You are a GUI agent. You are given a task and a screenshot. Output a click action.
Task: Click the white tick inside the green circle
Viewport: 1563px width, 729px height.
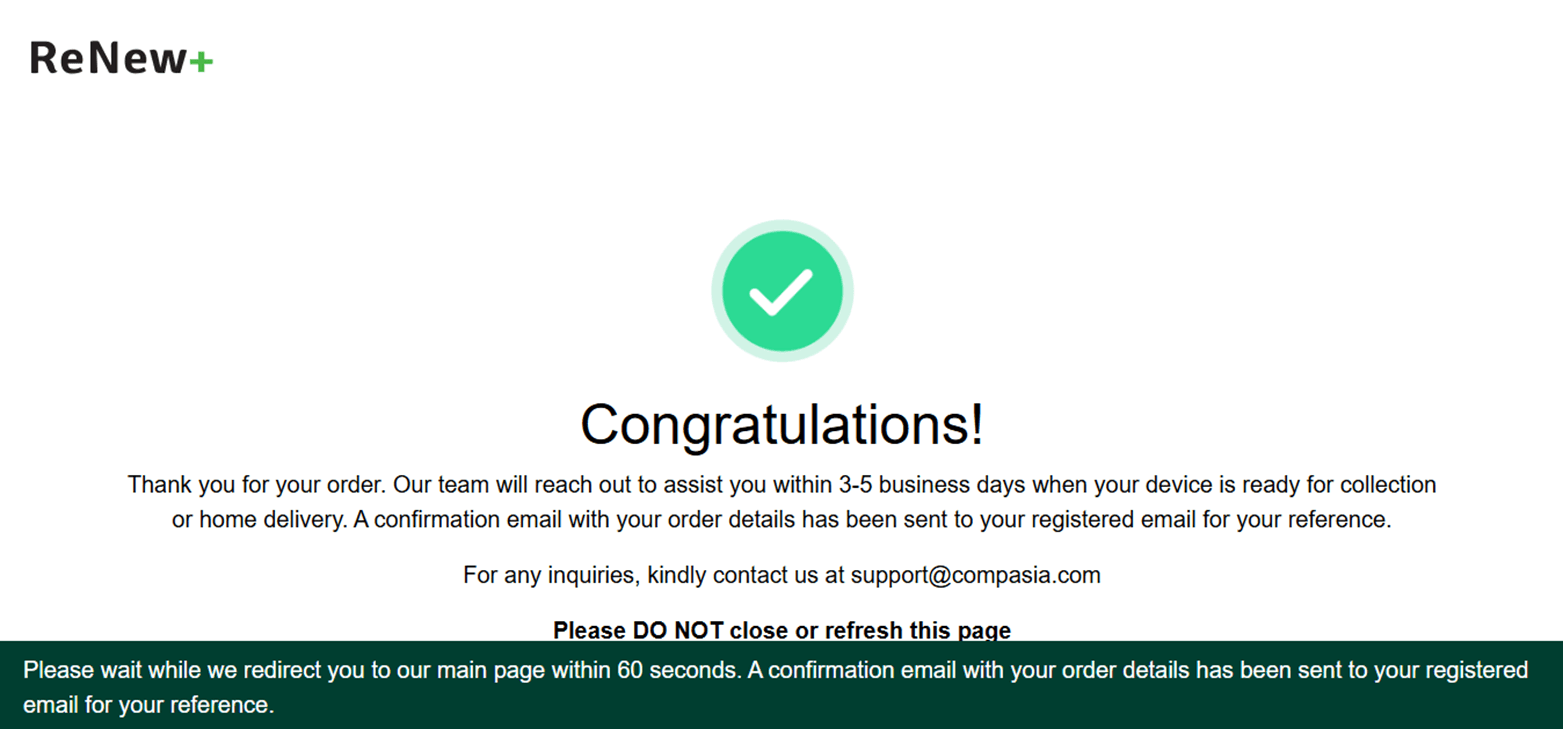[x=781, y=292]
